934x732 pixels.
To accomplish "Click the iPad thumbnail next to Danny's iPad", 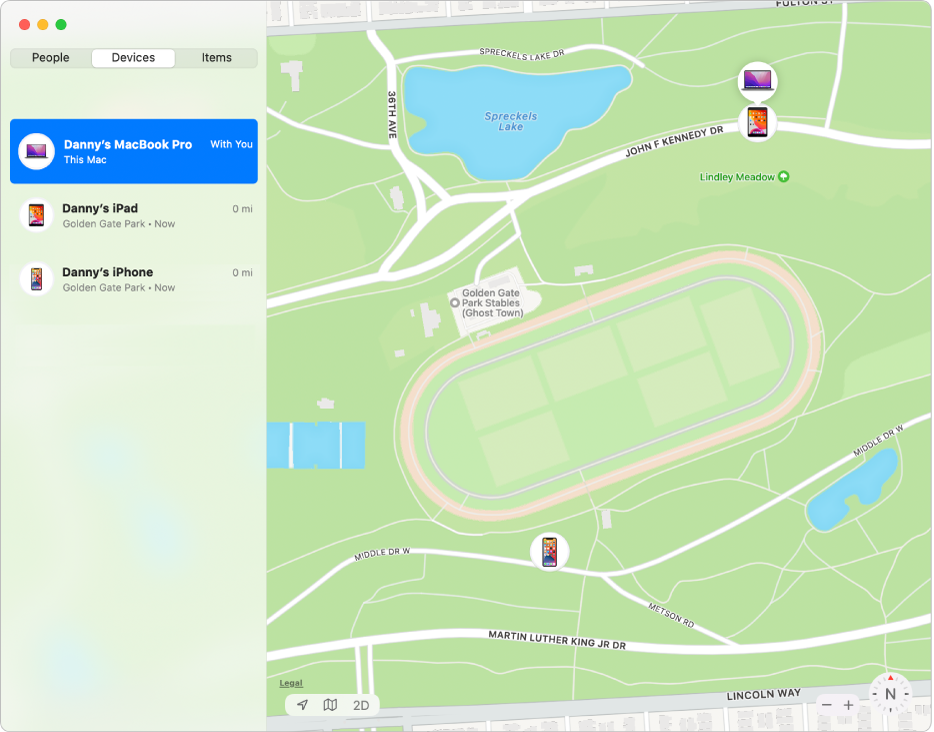I will (36, 215).
